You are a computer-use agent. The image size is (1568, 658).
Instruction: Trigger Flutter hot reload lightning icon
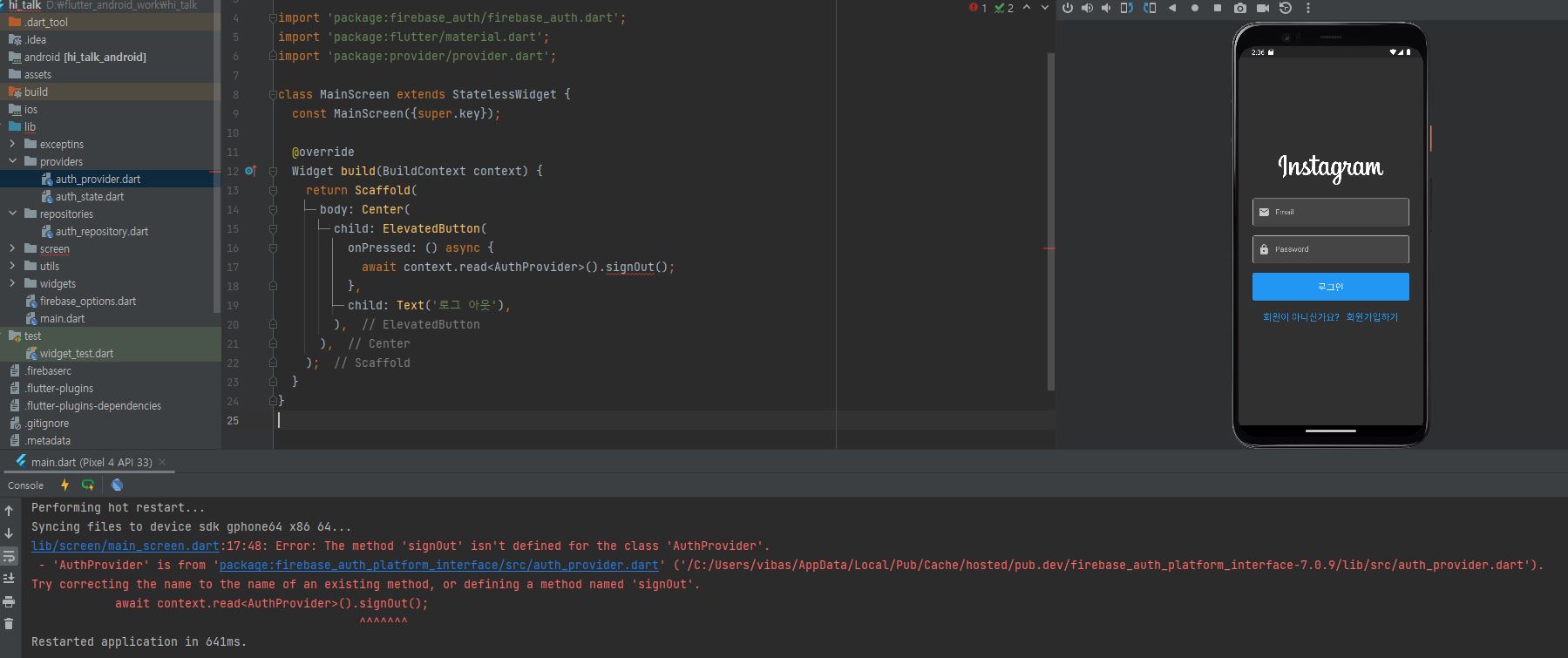(x=64, y=485)
